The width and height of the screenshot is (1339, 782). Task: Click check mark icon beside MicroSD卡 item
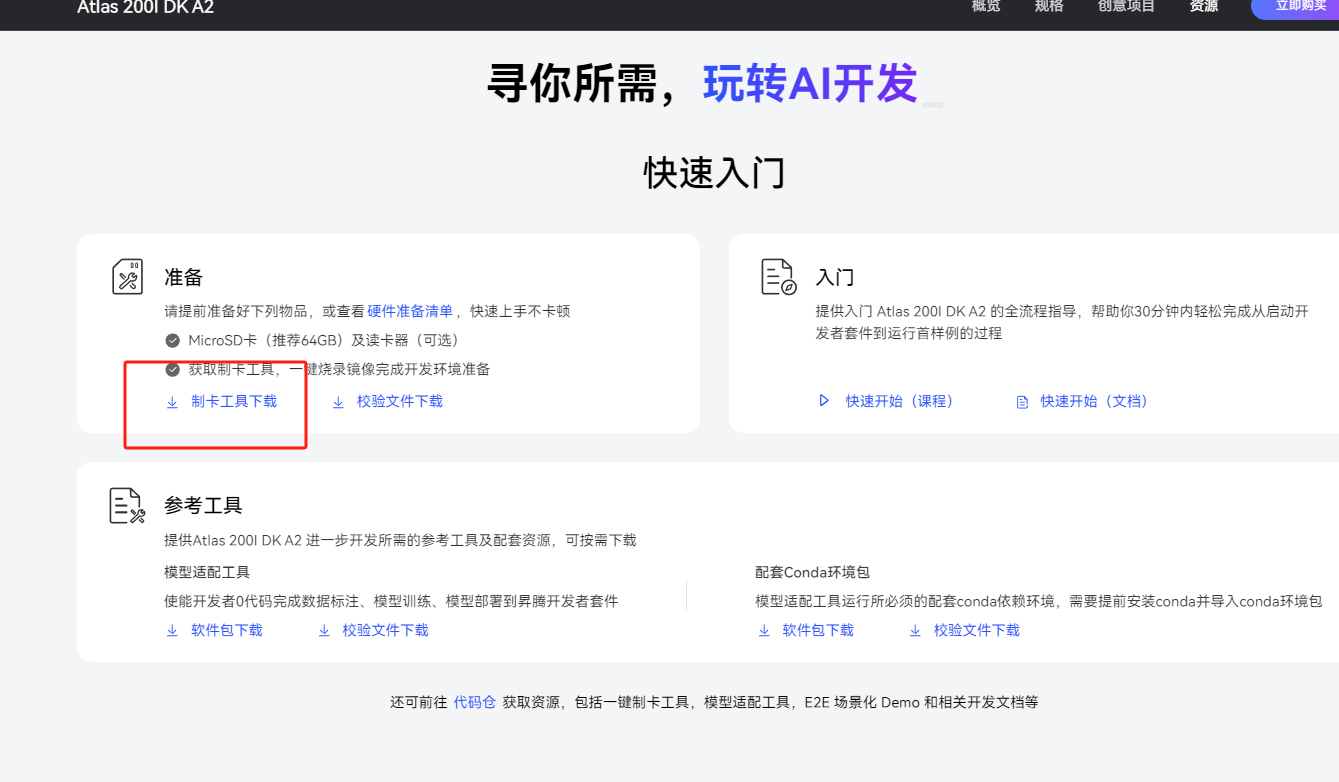(x=172, y=341)
